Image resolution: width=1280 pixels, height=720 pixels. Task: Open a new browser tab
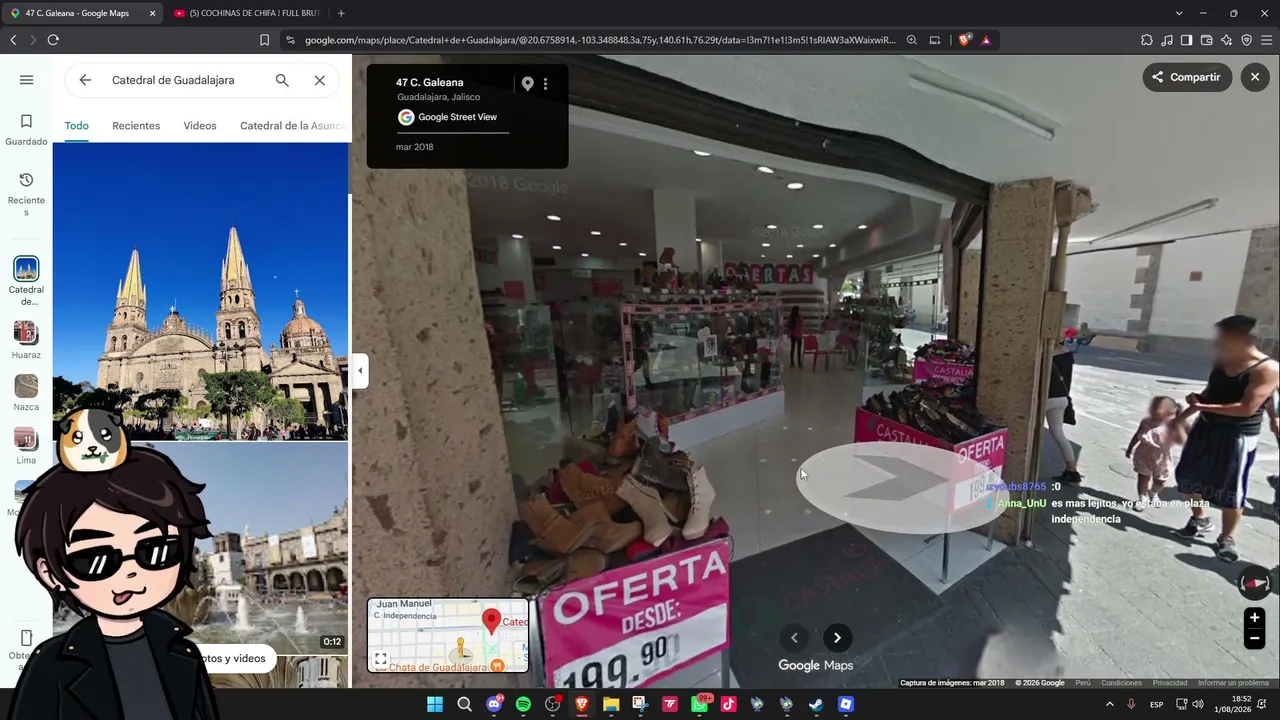pyautogui.click(x=341, y=13)
